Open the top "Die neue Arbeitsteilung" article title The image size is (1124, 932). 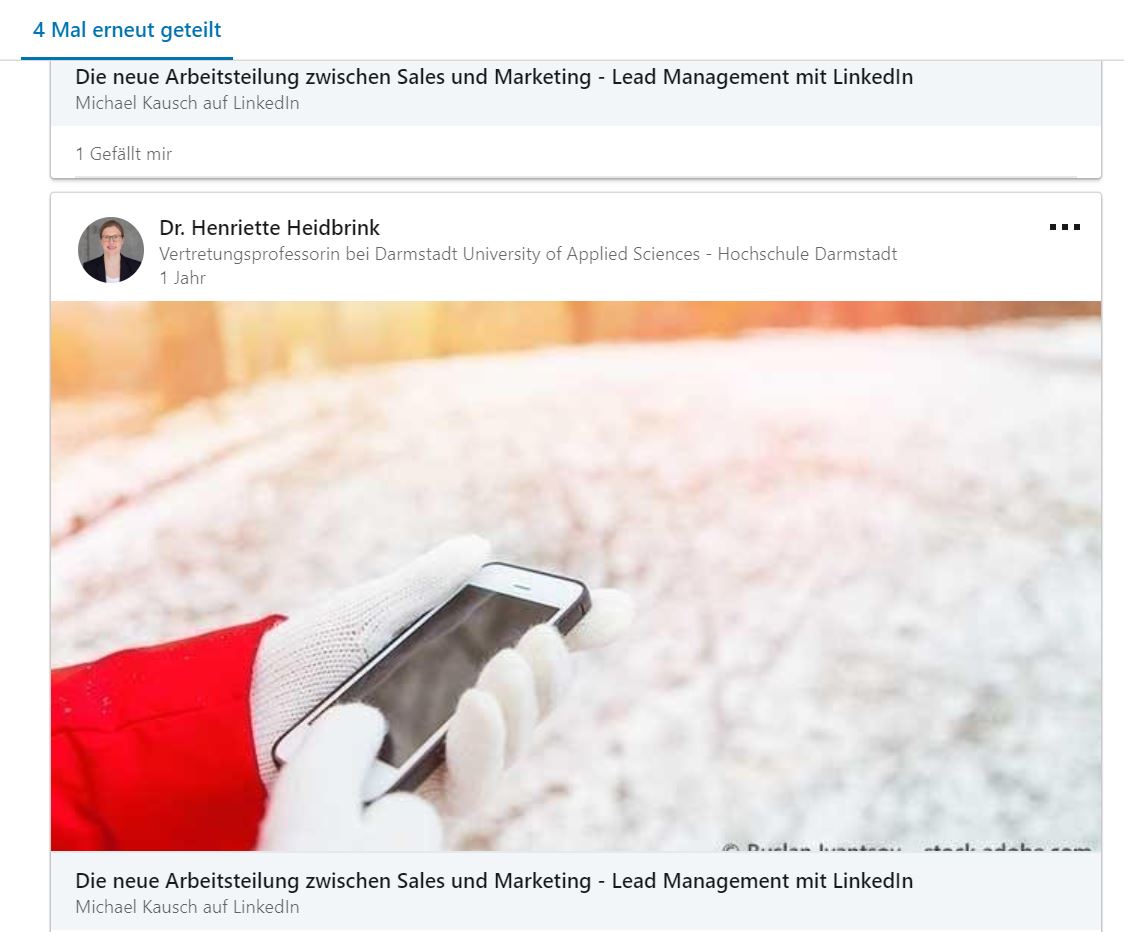(494, 77)
